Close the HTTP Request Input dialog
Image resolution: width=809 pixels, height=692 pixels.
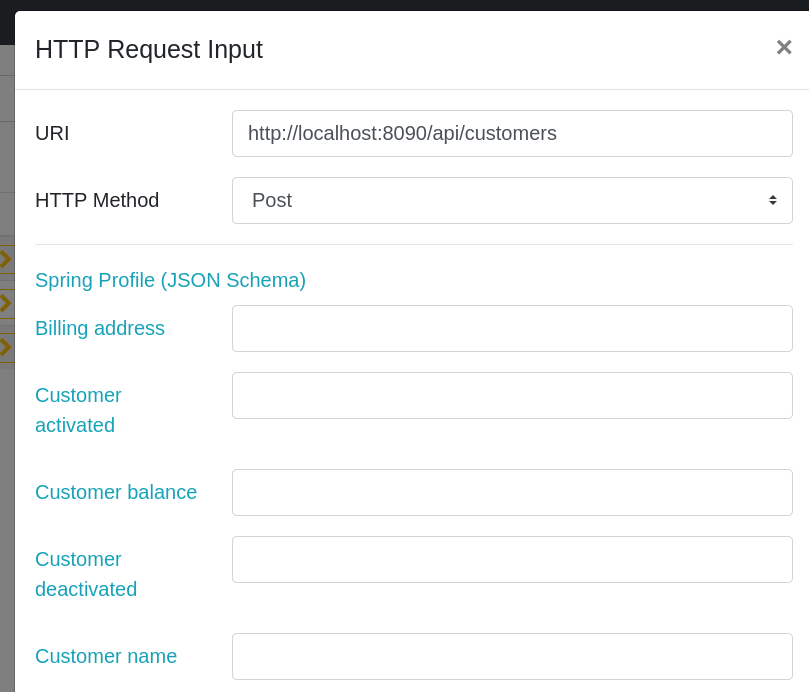783,47
